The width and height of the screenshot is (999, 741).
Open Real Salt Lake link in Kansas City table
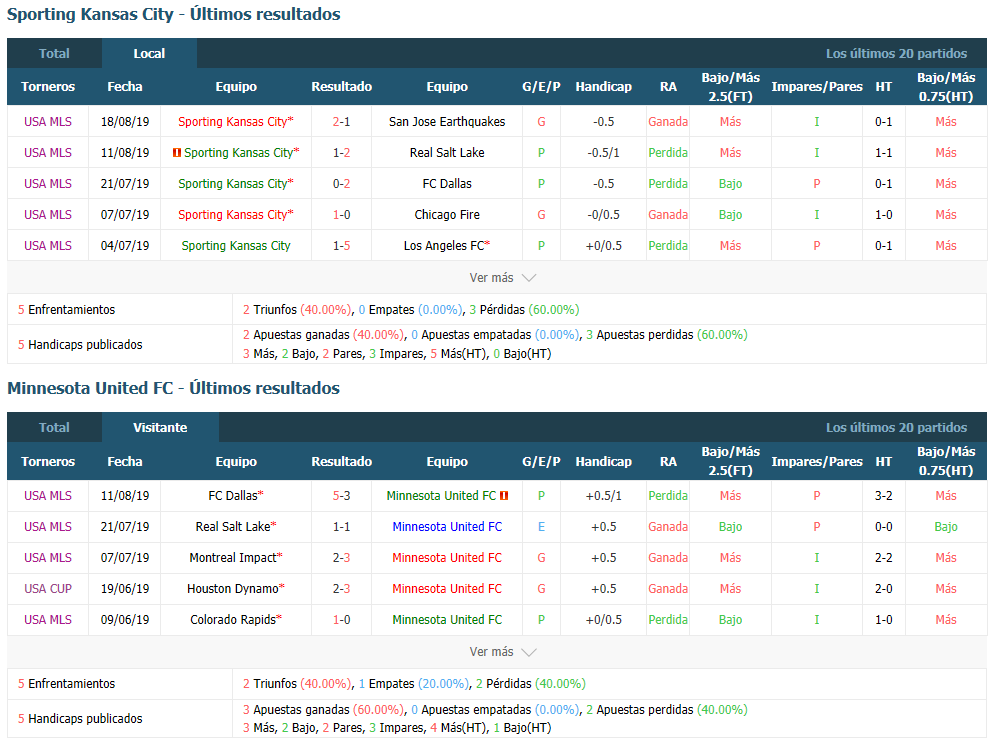pyautogui.click(x=447, y=153)
